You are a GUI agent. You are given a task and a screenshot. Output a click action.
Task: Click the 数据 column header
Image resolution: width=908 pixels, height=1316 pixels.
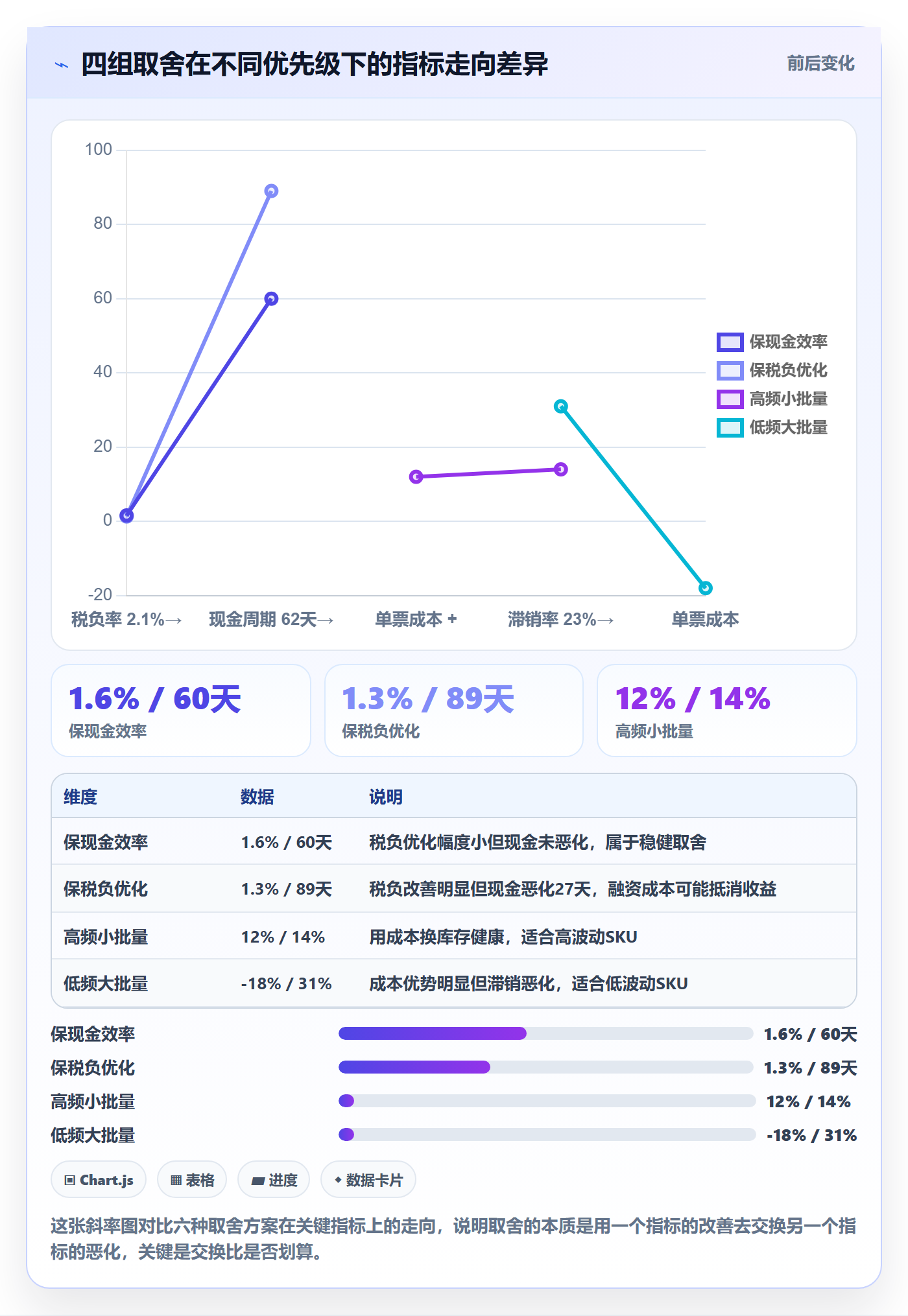point(257,797)
